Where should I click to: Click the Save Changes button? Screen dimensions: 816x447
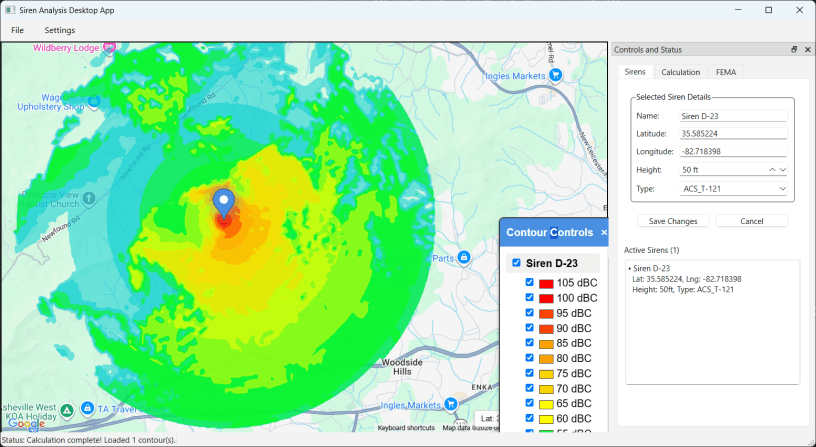coord(673,221)
